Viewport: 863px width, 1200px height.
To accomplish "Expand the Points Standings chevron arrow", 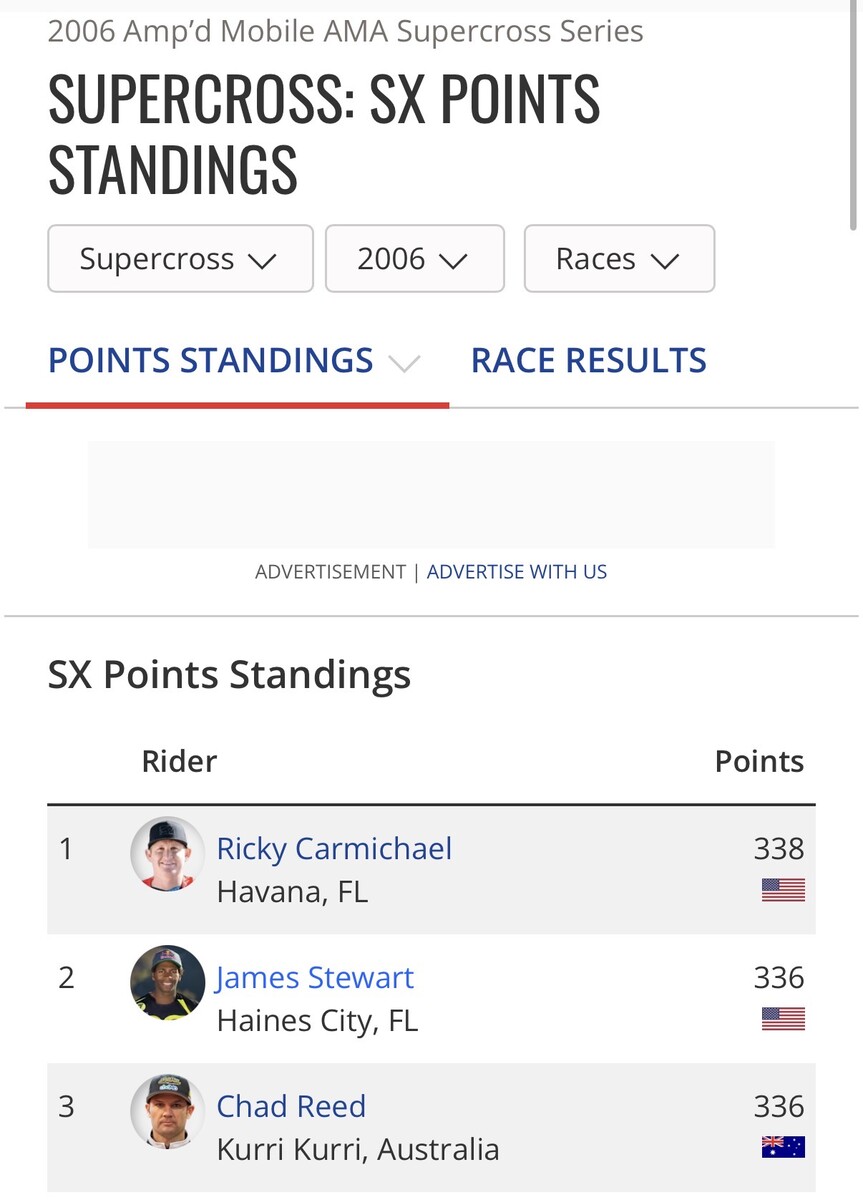I will click(404, 363).
